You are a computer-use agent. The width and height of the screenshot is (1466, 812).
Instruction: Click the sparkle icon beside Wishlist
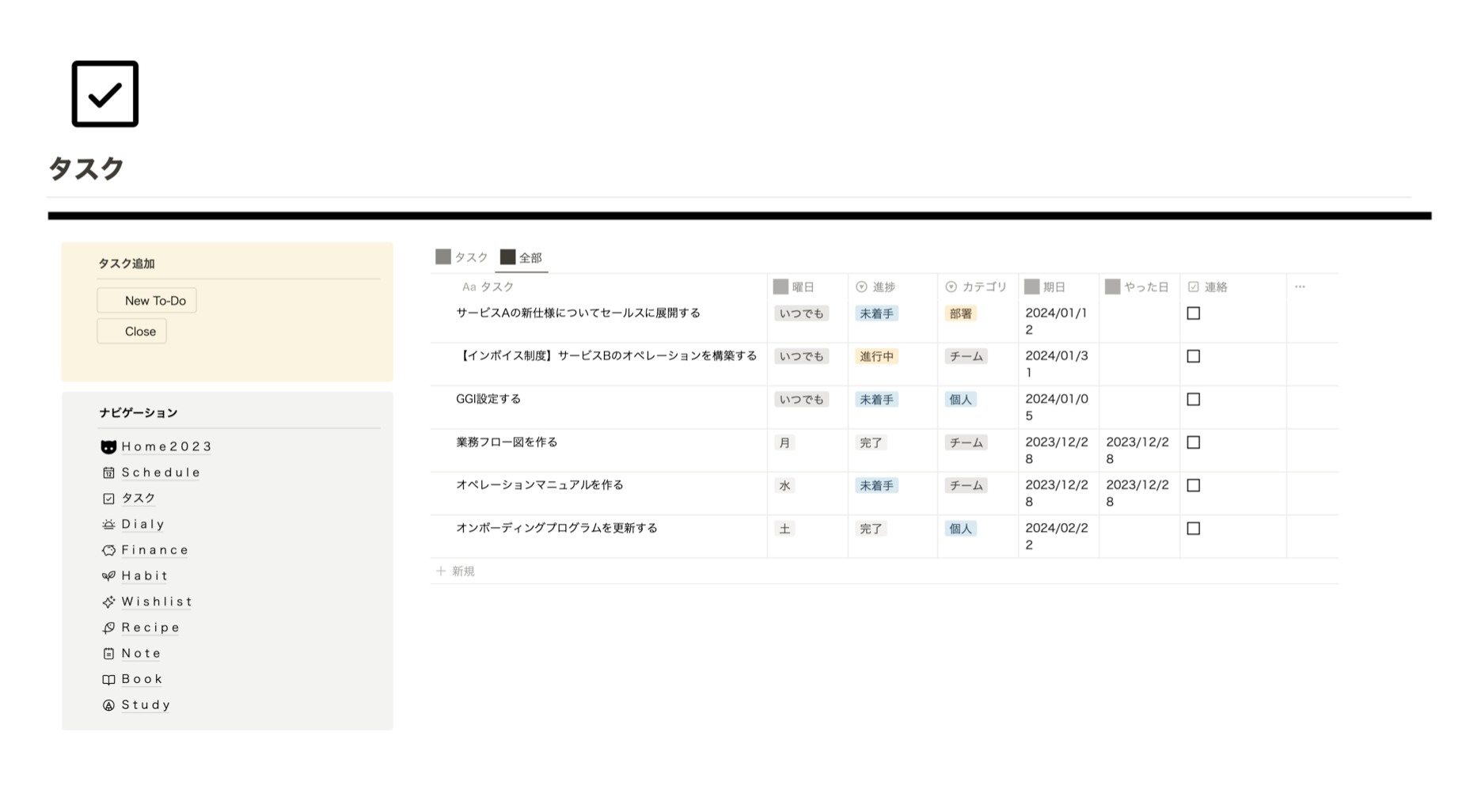point(108,601)
